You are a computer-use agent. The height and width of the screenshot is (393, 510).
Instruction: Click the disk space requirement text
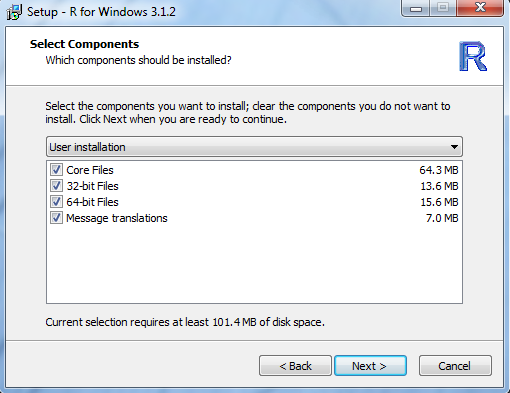(185, 322)
